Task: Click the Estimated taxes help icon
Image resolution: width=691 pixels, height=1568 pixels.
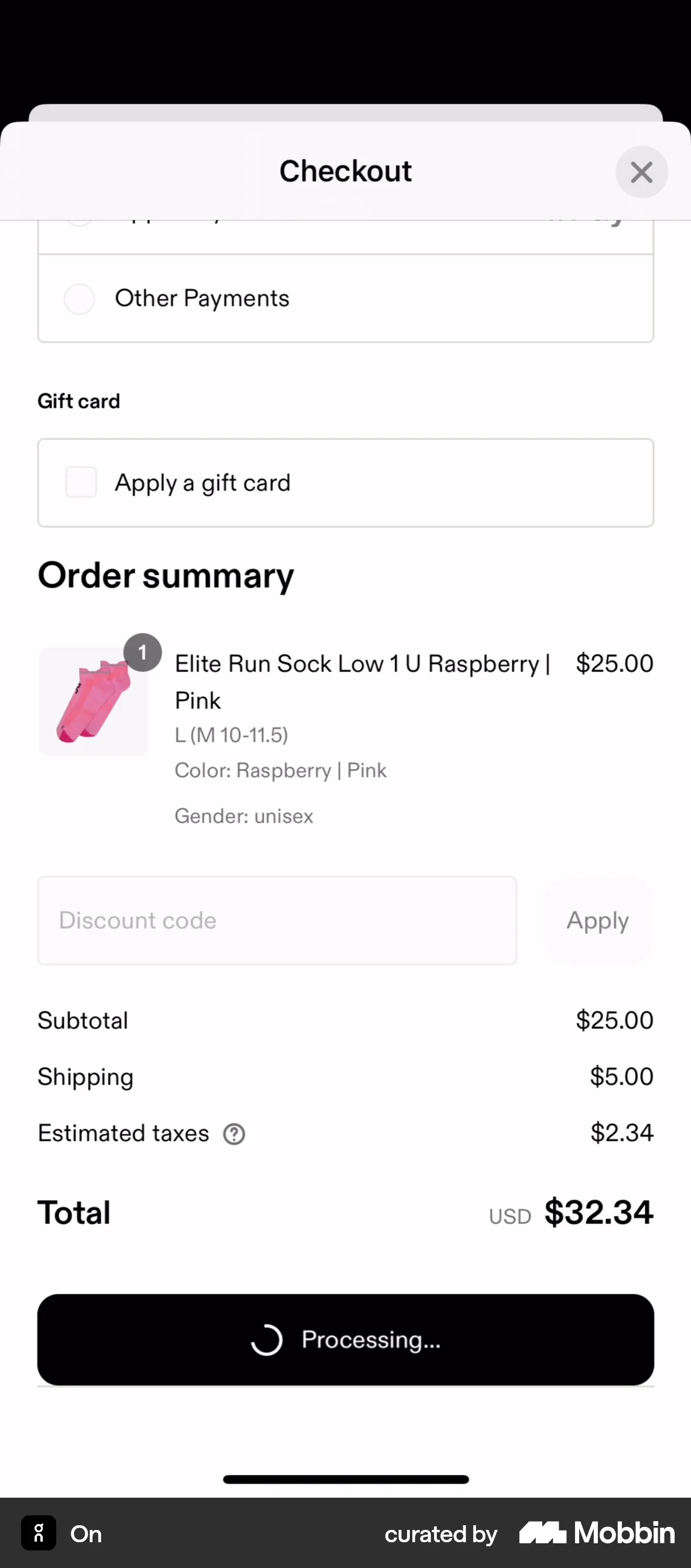Action: click(x=234, y=1134)
